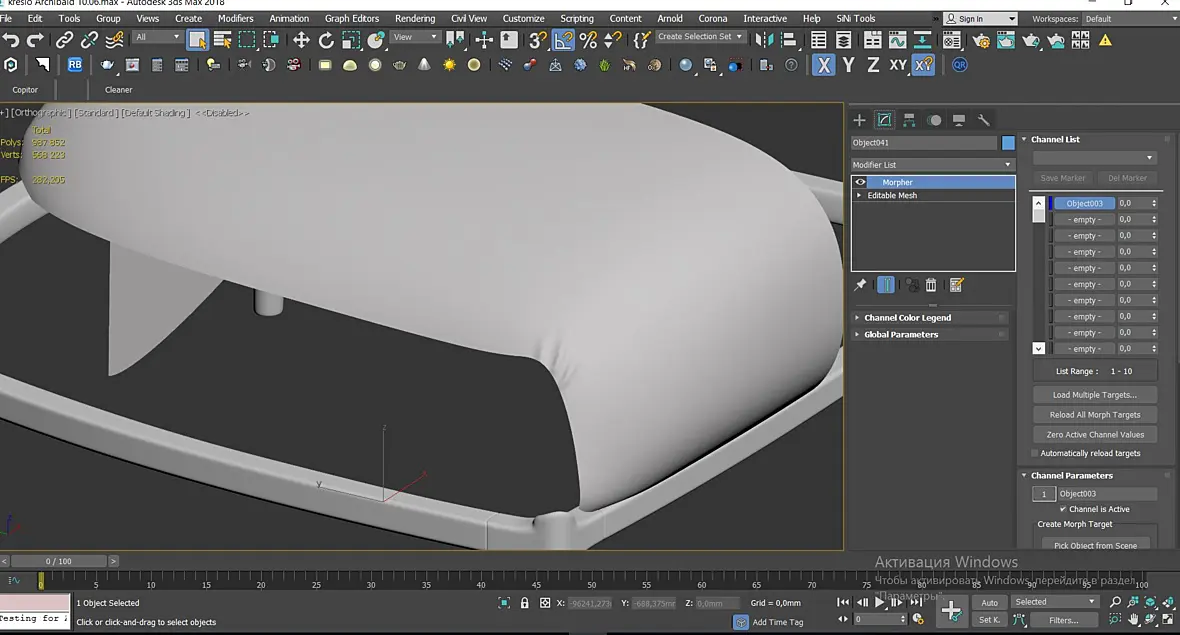Open the Create Selection Set dropdown
Screen dimensions: 1180x635
coord(700,36)
